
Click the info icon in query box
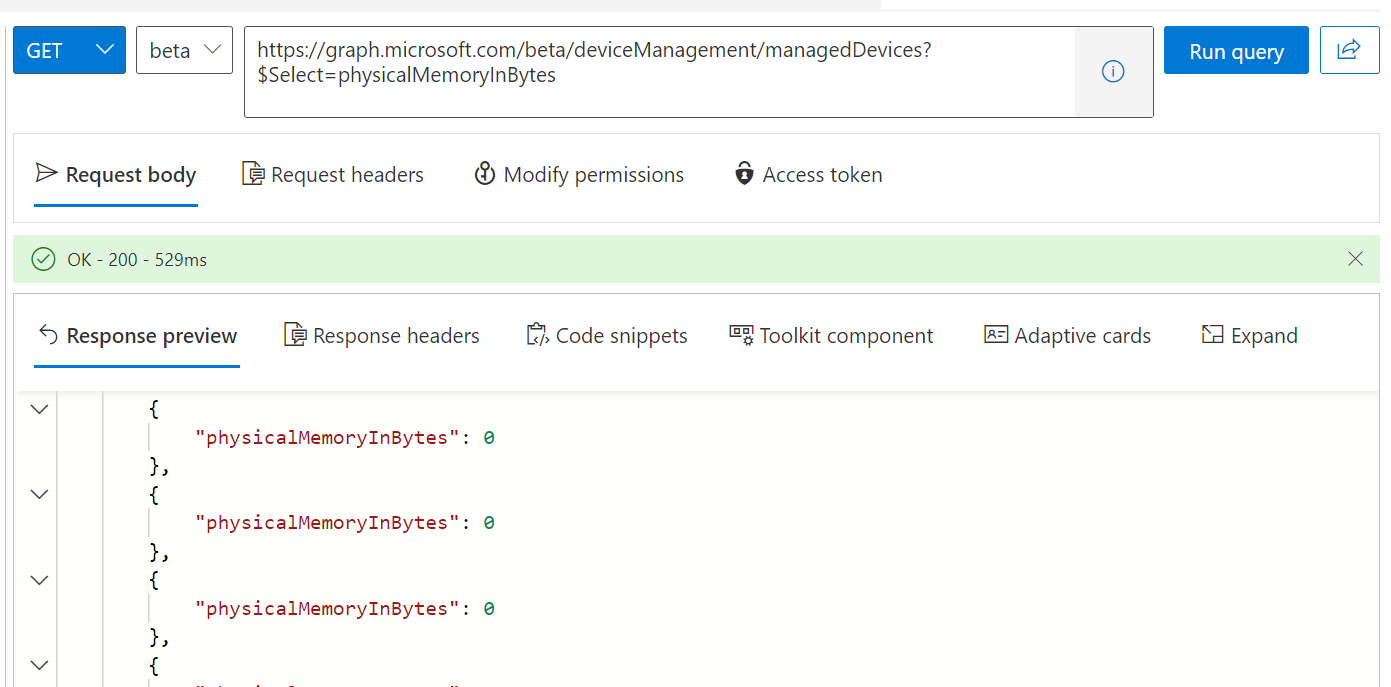pos(1113,72)
